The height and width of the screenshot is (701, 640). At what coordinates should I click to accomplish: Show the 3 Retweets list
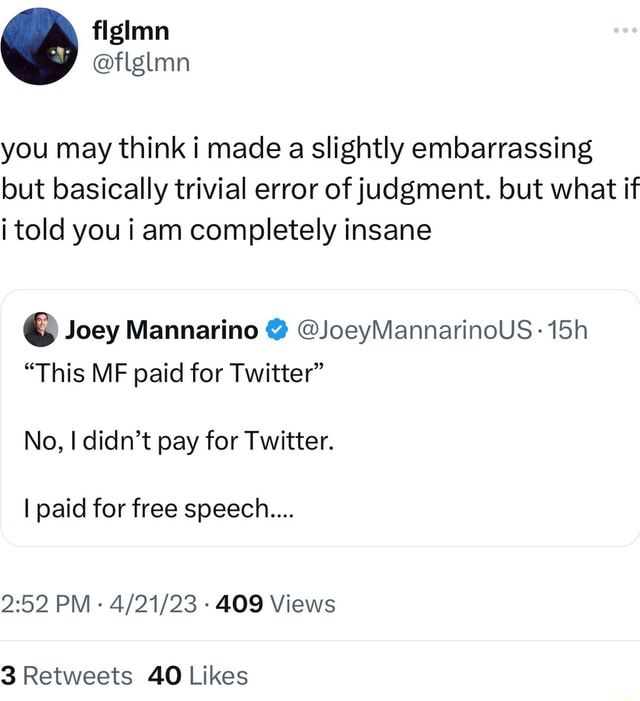point(66,676)
